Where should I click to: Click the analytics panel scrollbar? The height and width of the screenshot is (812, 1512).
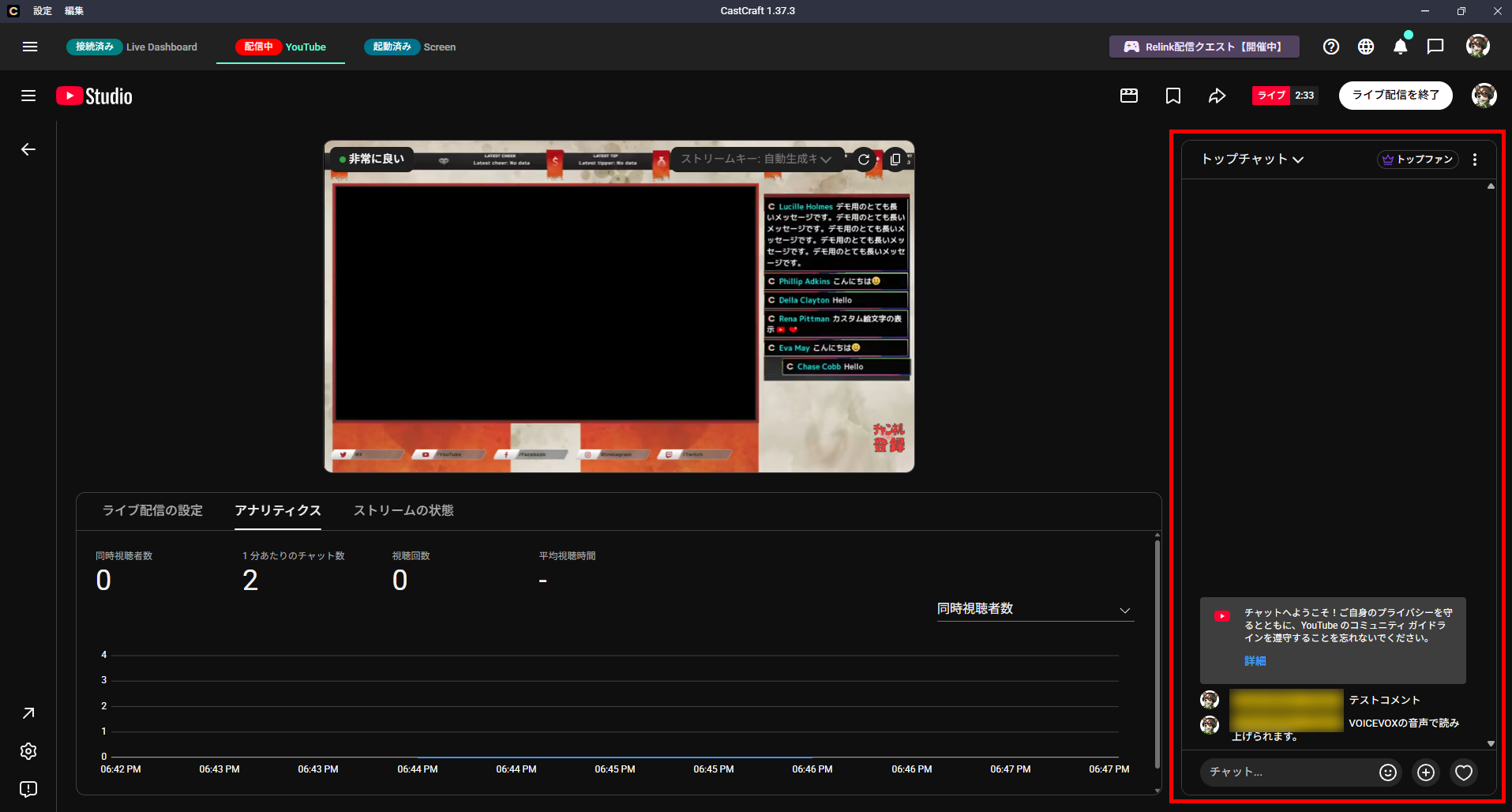(1157, 652)
